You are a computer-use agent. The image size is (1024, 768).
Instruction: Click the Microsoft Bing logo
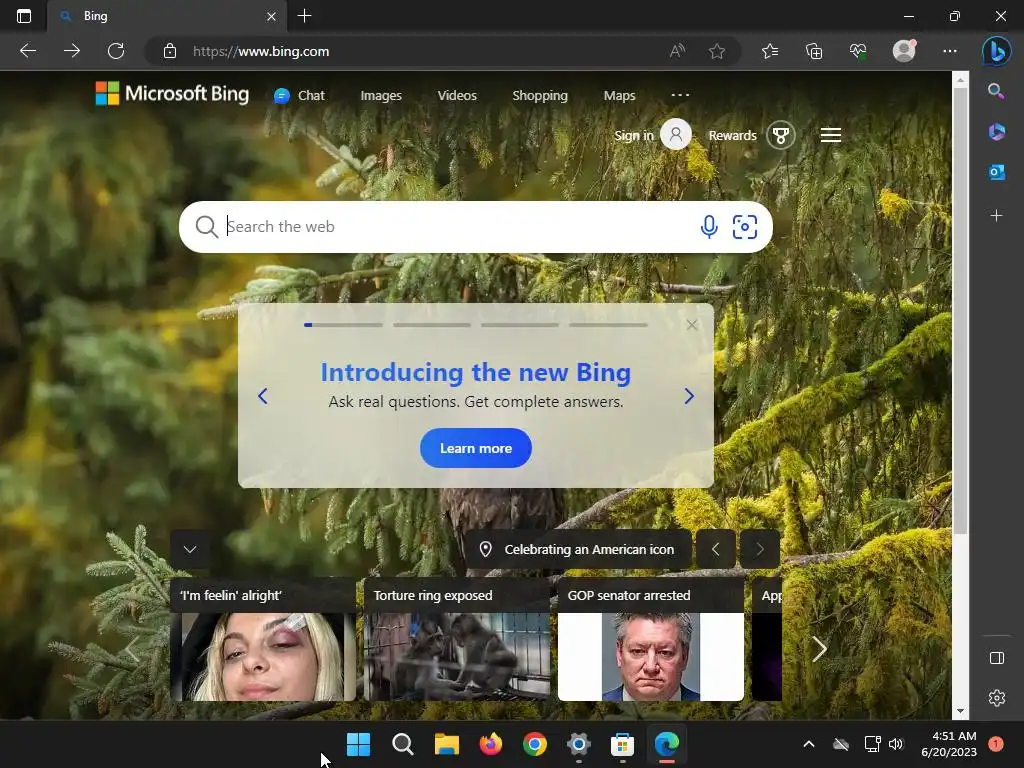pyautogui.click(x=172, y=93)
